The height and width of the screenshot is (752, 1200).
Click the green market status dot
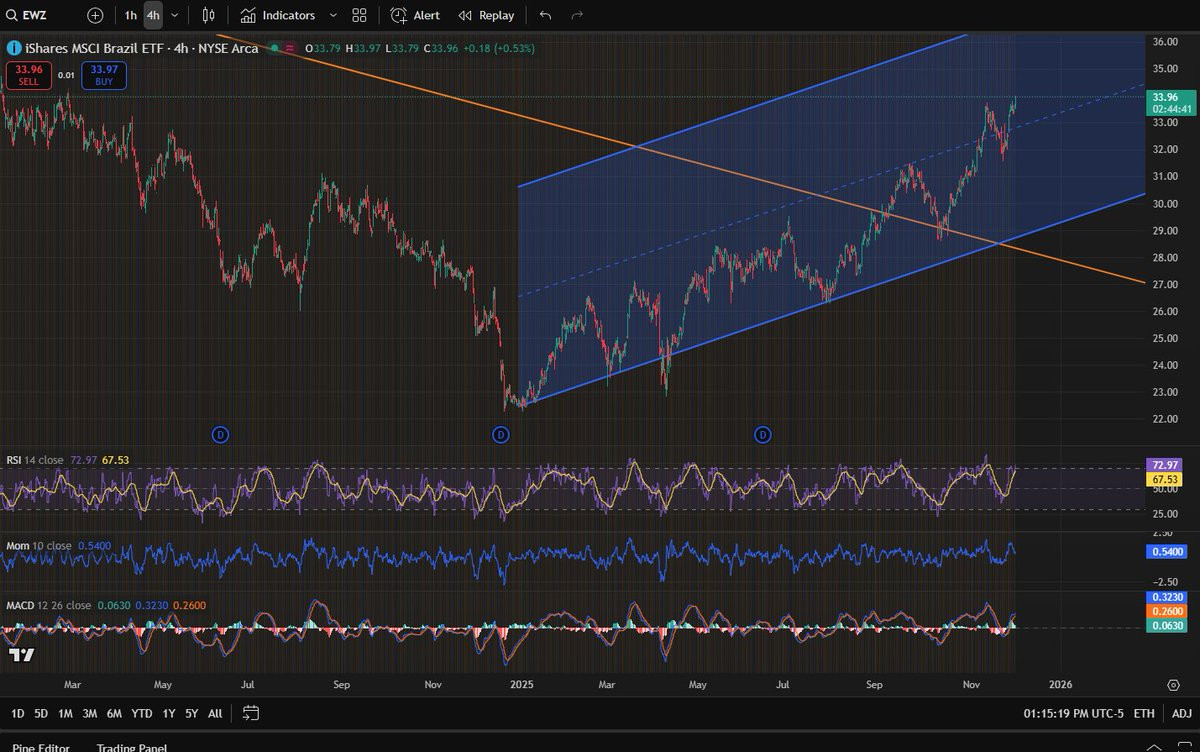274,48
